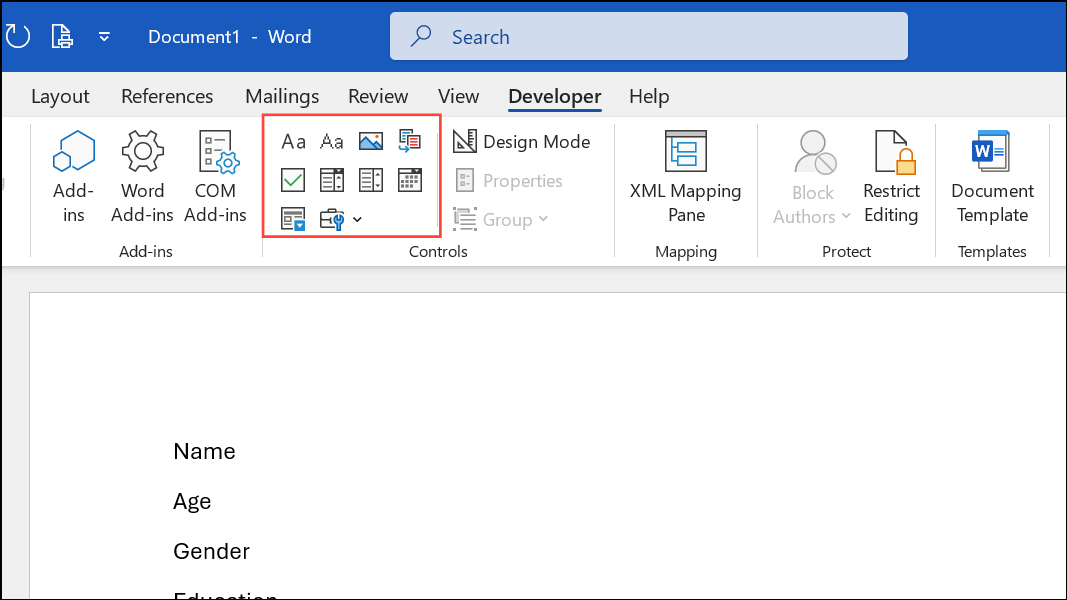This screenshot has height=600, width=1067.
Task: Insert a Plain Text content control
Action: pyautogui.click(x=331, y=141)
